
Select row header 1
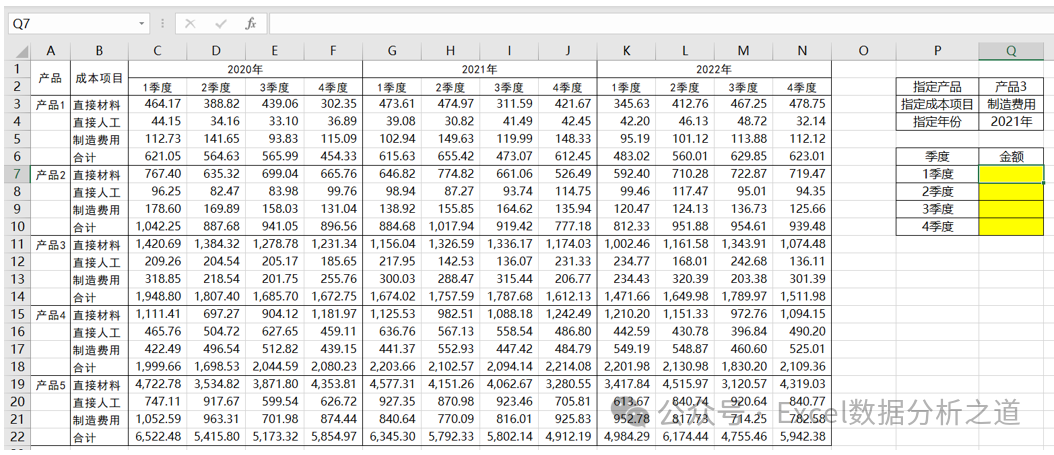tap(17, 69)
